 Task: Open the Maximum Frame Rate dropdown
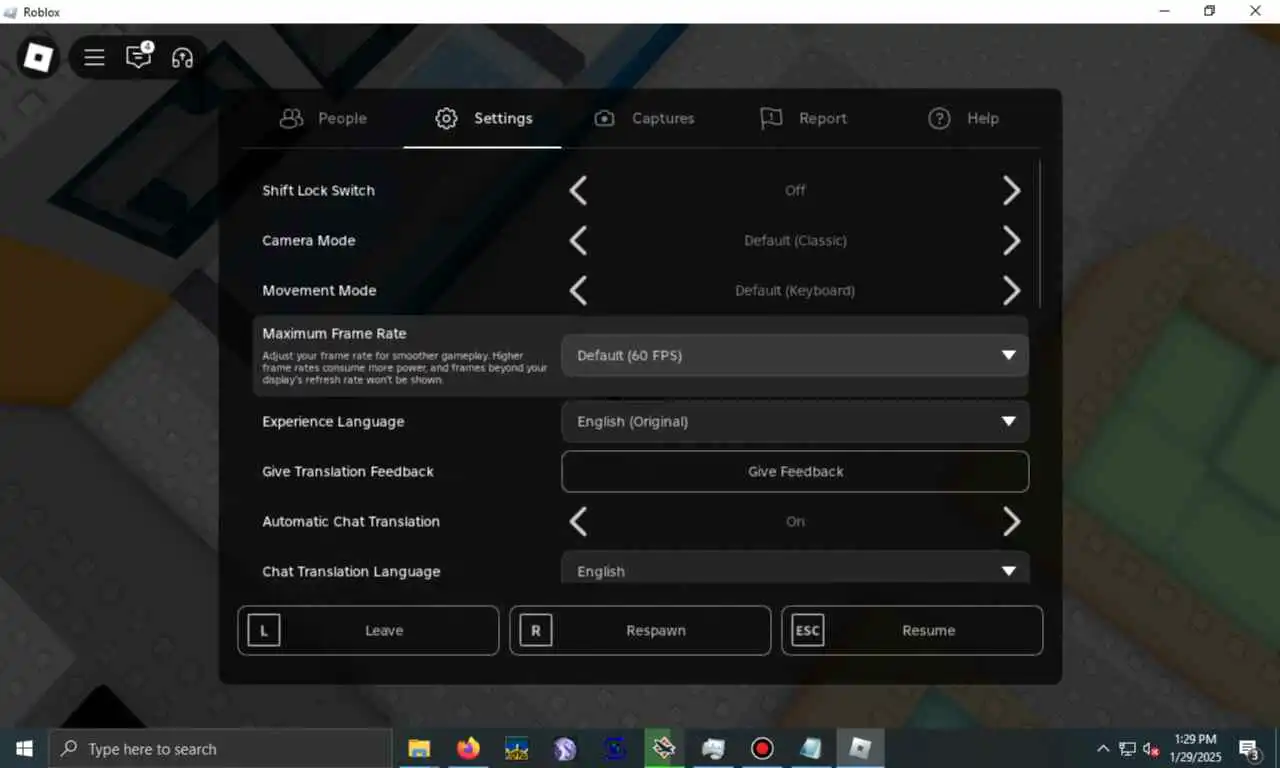pos(795,355)
